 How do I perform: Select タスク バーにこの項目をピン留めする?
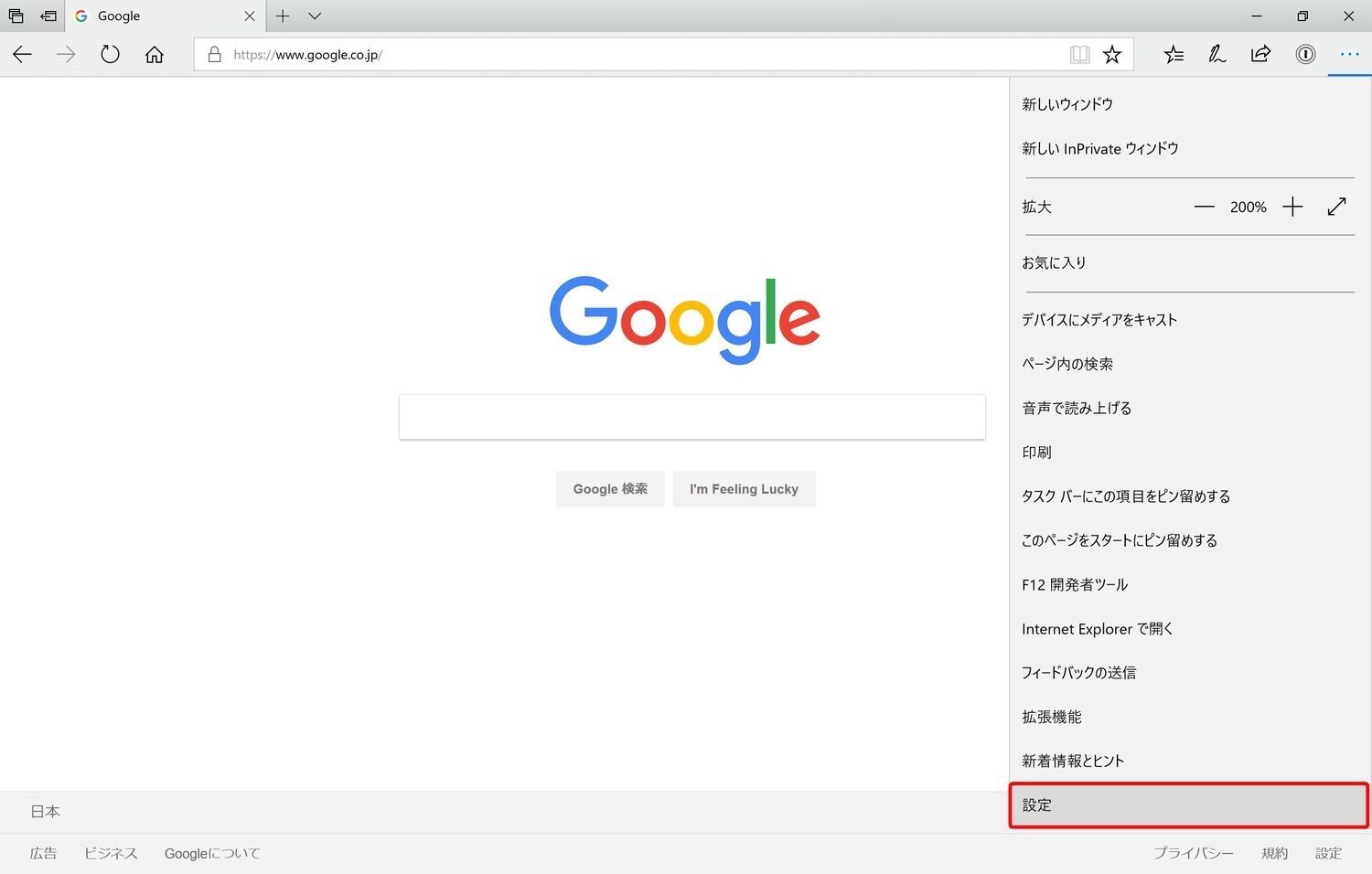(1190, 496)
